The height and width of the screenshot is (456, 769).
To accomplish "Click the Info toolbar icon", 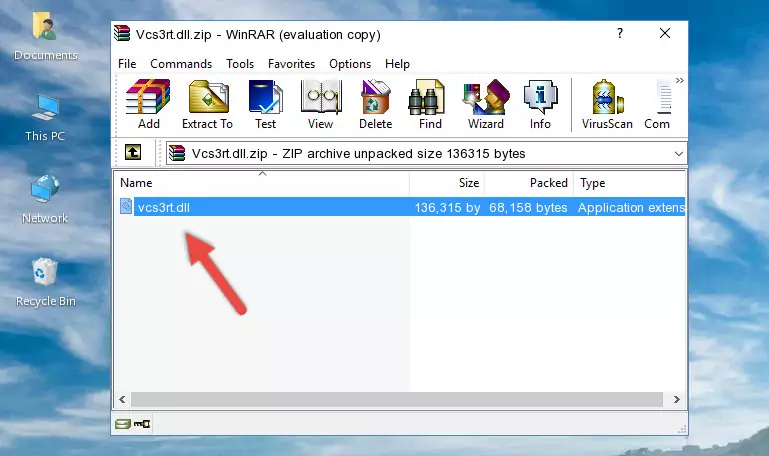I will 540,104.
